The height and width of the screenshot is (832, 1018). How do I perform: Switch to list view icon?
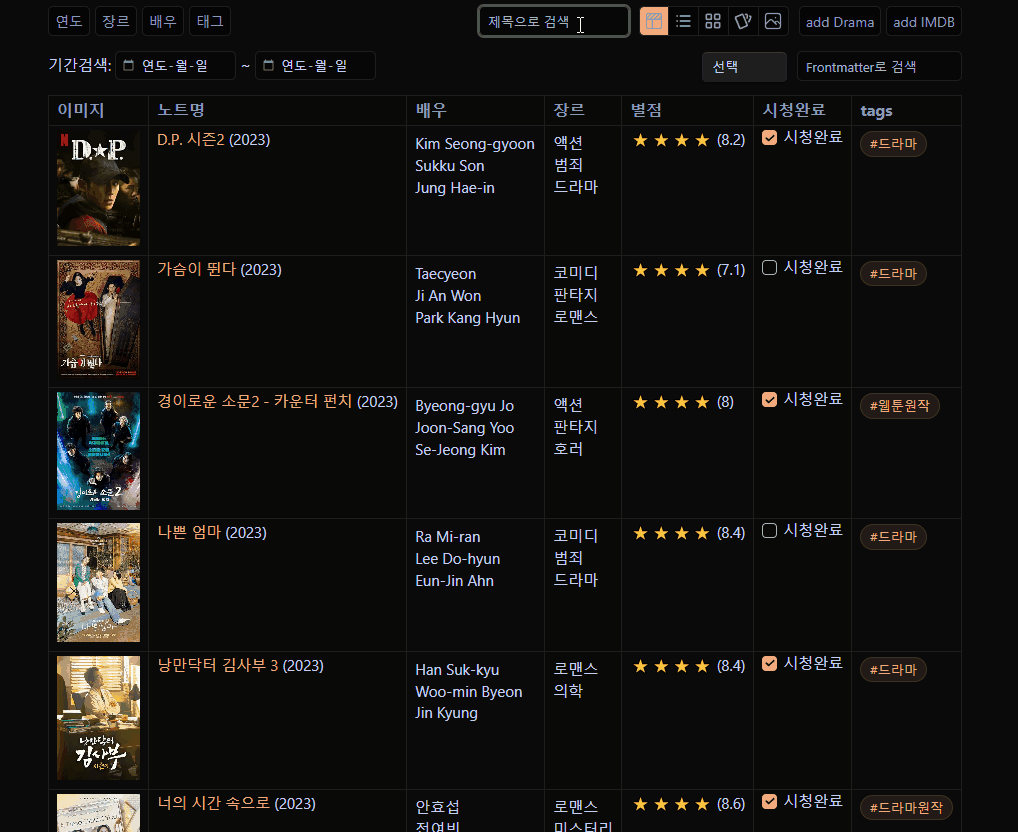pyautogui.click(x=683, y=21)
